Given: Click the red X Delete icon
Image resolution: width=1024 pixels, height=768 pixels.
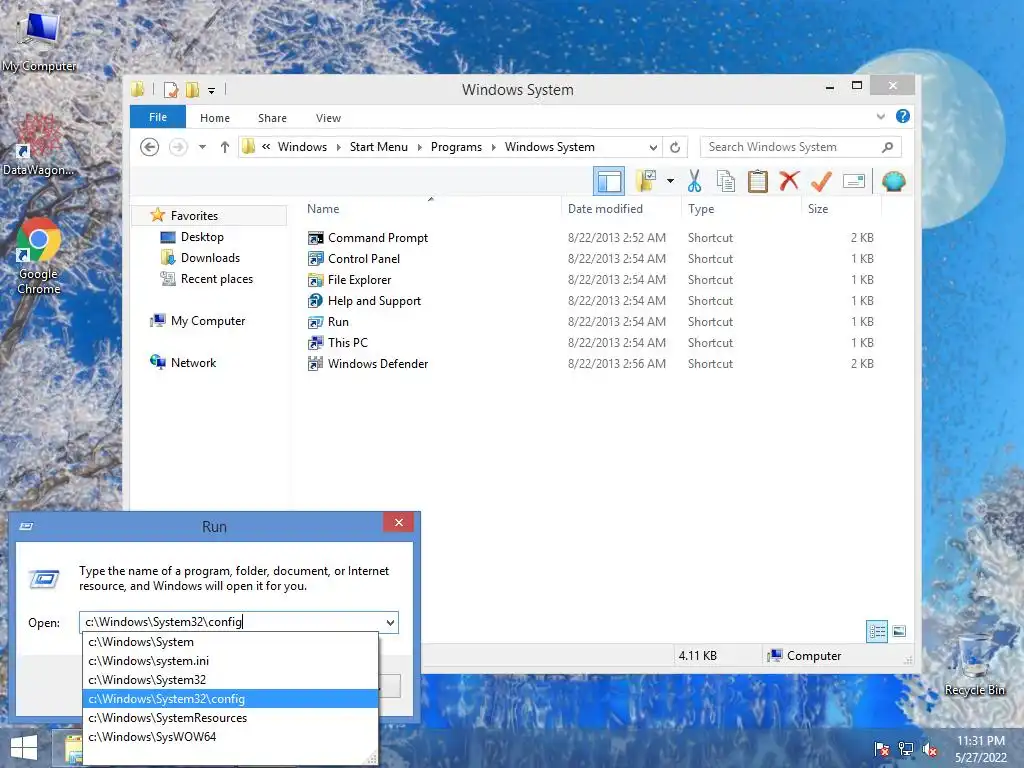Looking at the screenshot, I should pyautogui.click(x=789, y=180).
